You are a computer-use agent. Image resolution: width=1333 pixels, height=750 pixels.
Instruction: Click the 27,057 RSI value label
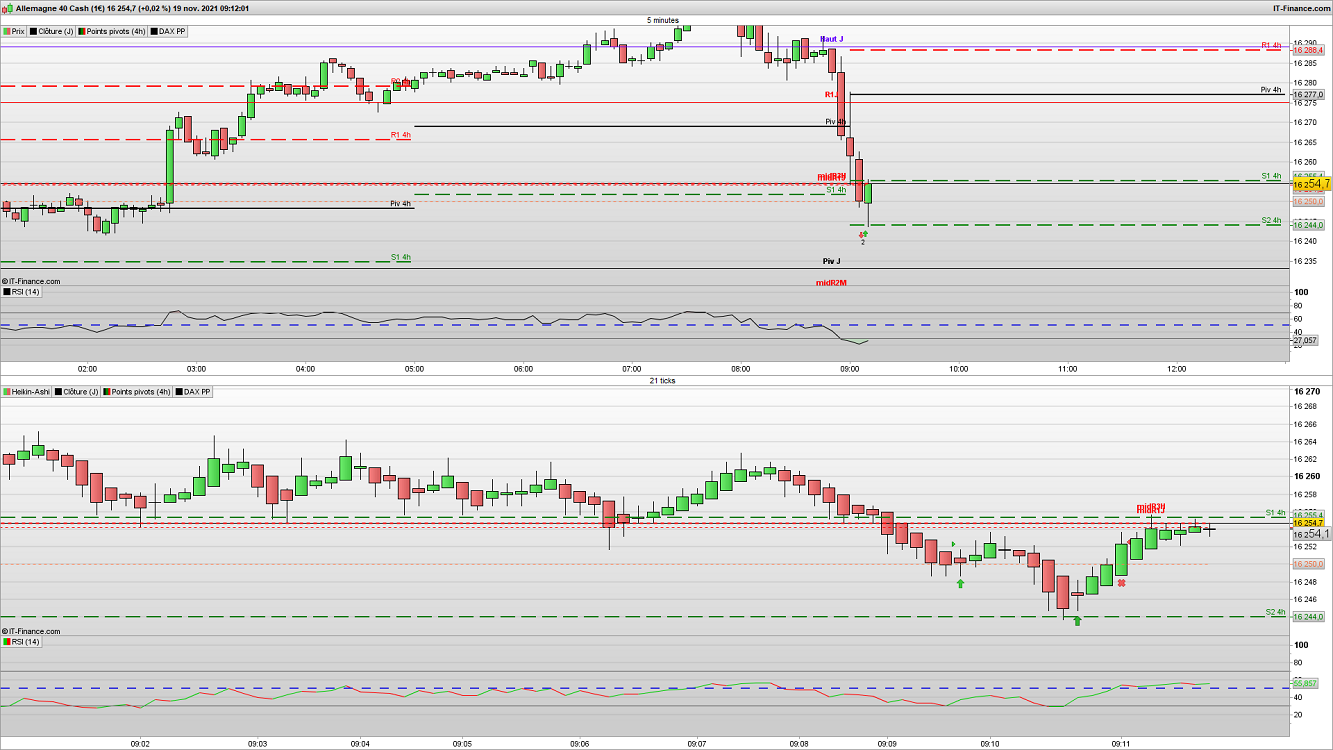(x=1304, y=340)
